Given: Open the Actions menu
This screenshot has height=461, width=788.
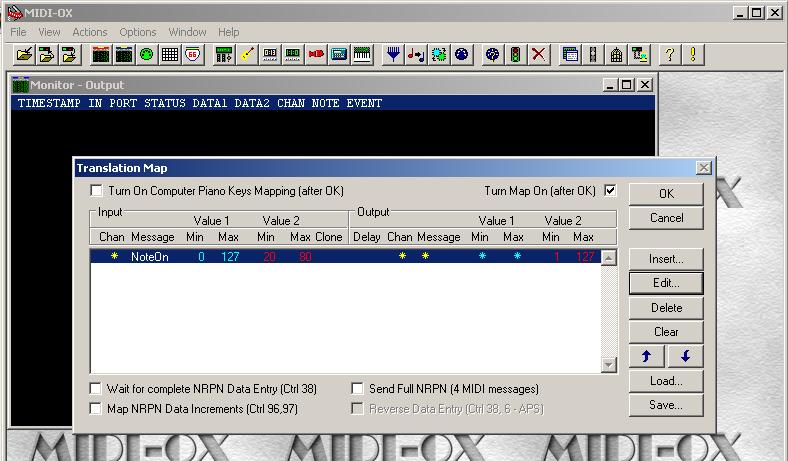Looking at the screenshot, I should pos(89,32).
